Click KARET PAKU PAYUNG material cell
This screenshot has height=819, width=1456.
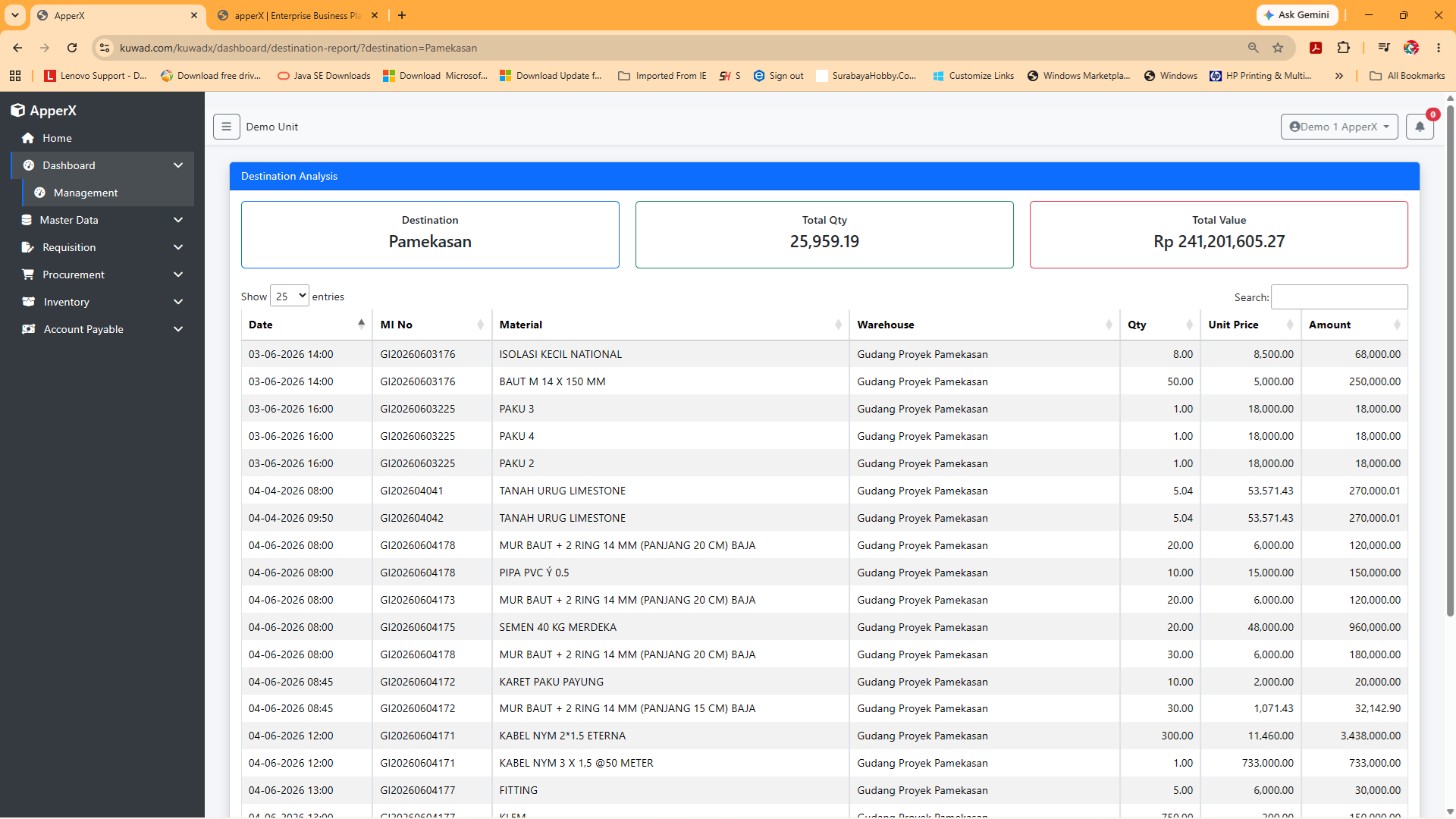tap(670, 682)
